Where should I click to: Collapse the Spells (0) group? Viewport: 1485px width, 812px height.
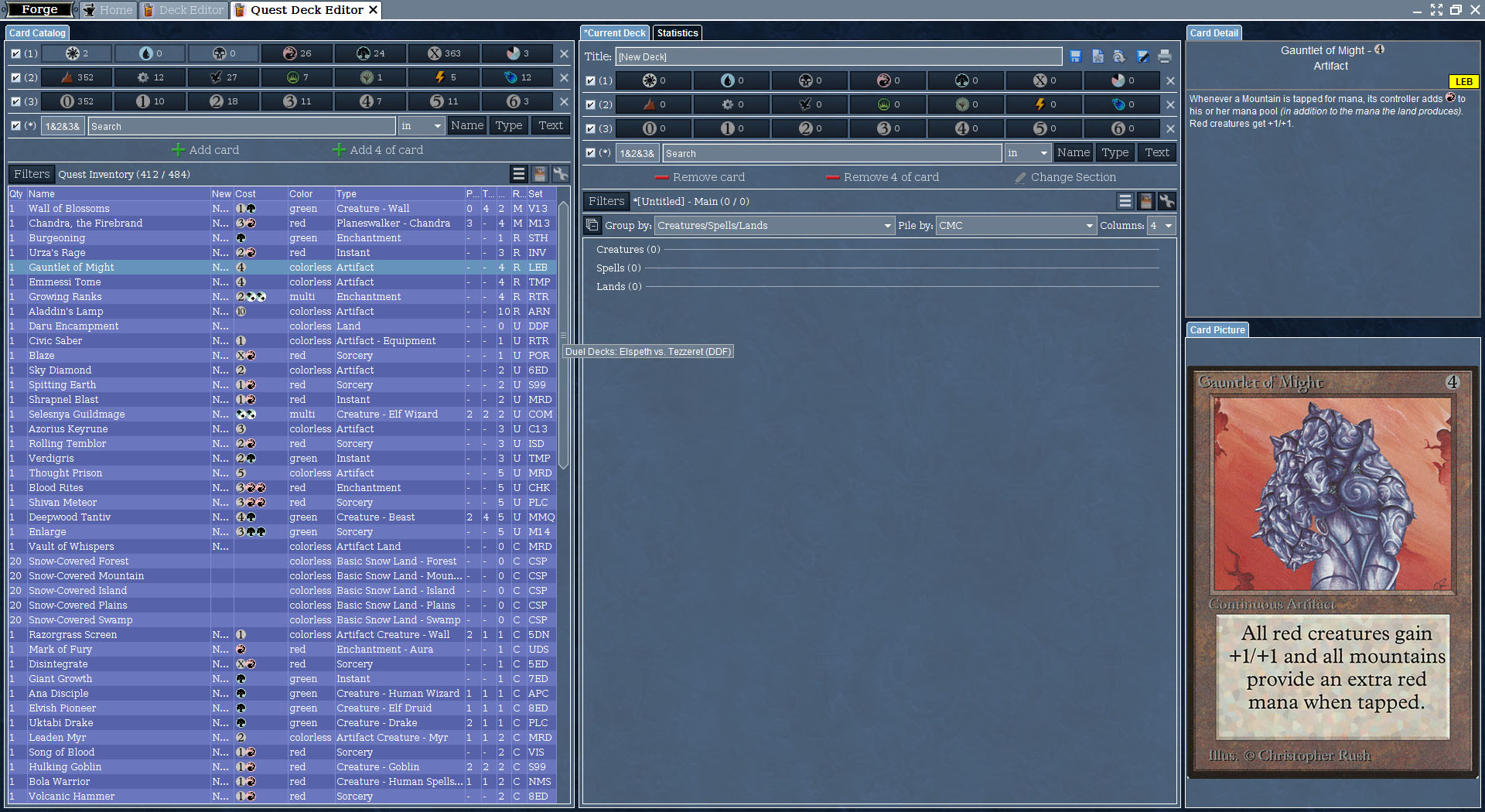coord(619,268)
